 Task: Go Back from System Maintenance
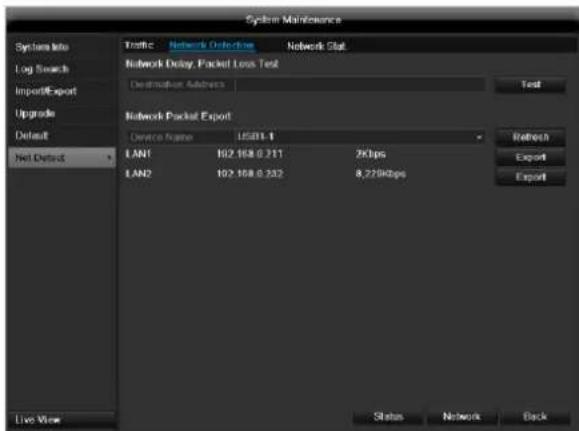[x=535, y=417]
